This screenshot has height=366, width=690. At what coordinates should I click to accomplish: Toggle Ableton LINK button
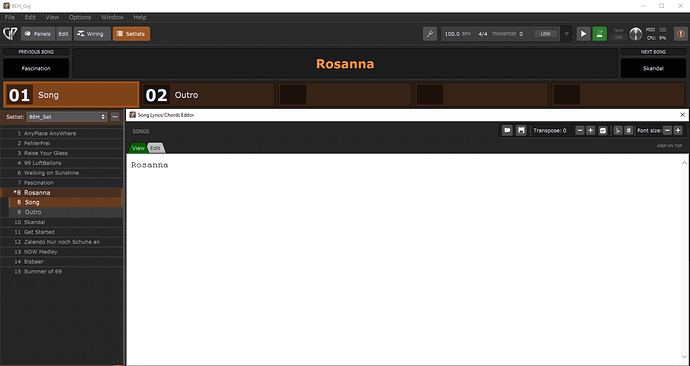[x=545, y=34]
